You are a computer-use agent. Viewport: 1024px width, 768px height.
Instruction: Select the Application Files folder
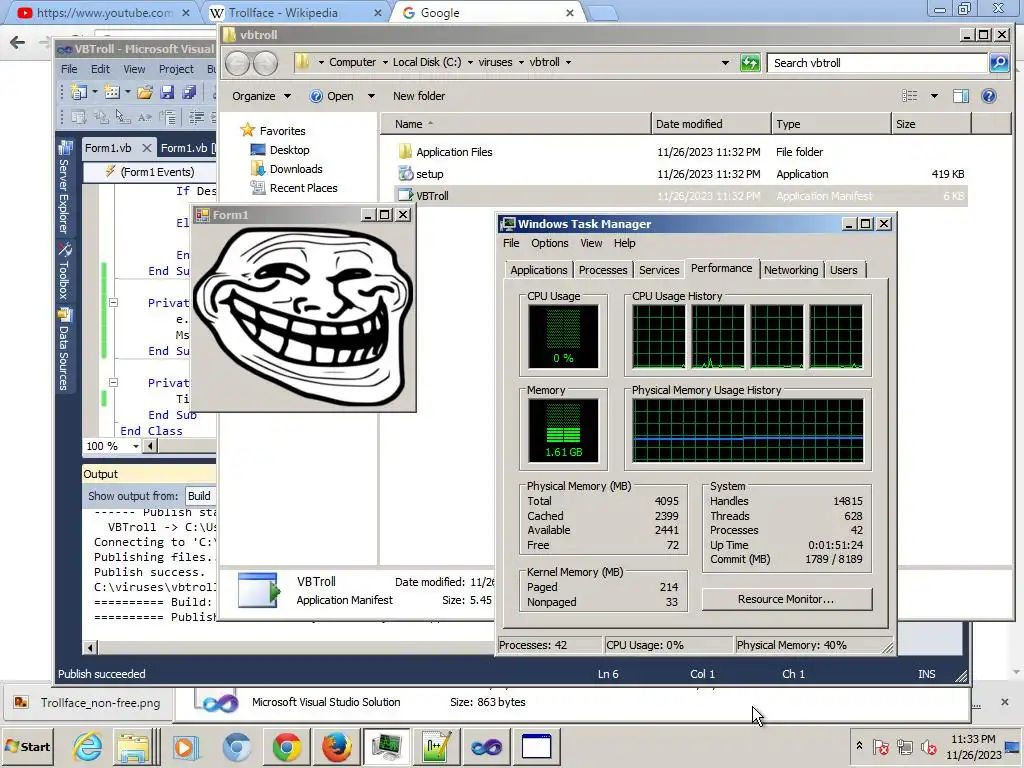(680, 152)
